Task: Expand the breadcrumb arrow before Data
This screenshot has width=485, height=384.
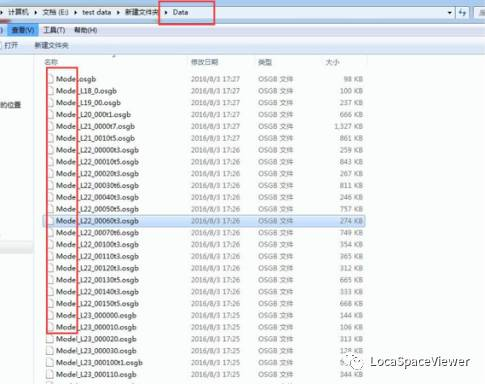Action: [166, 12]
